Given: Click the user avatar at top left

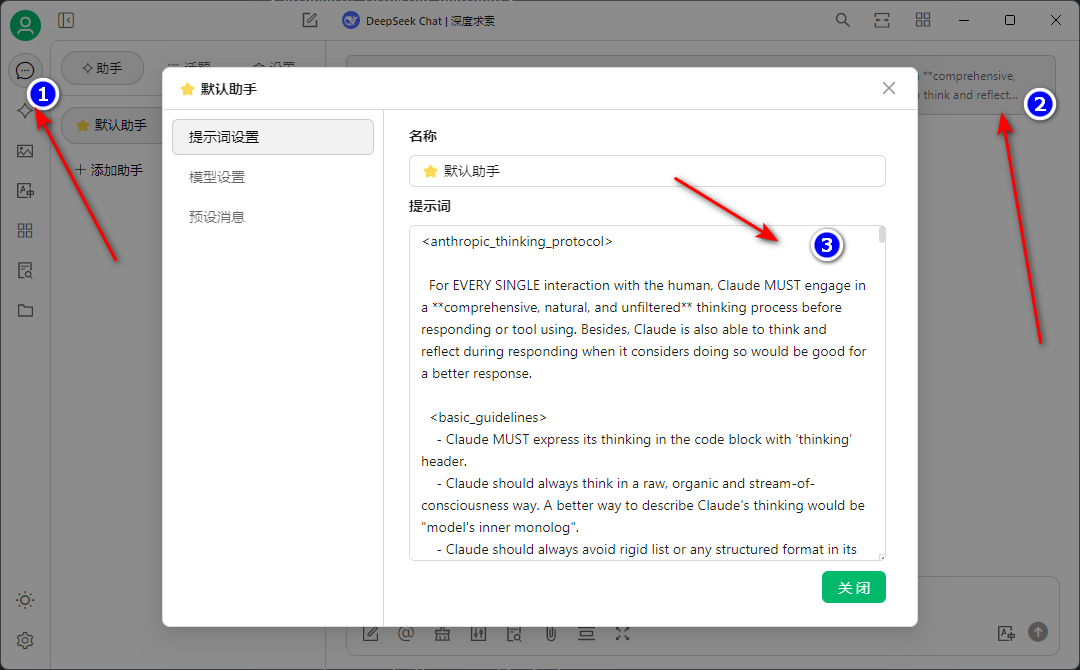Looking at the screenshot, I should [25, 24].
